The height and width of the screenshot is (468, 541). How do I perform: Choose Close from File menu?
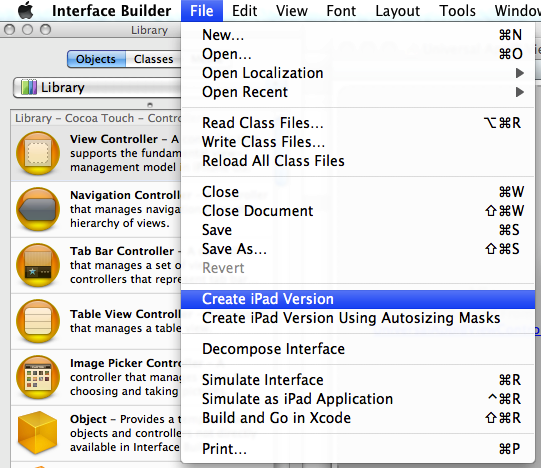[x=358, y=192]
